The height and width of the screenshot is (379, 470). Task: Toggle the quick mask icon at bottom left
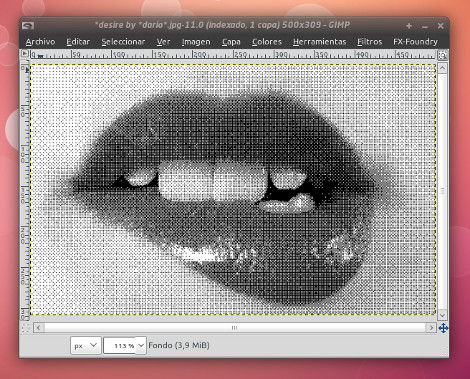[x=25, y=328]
